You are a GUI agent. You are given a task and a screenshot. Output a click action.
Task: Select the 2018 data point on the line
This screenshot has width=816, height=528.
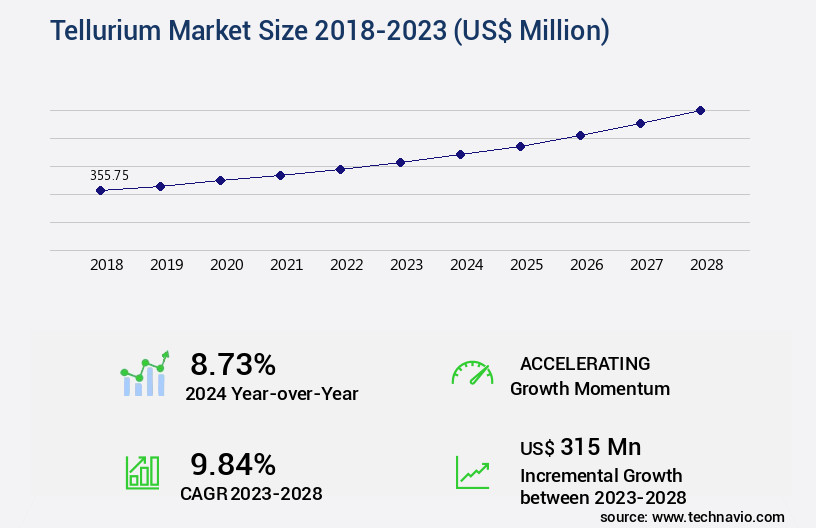click(x=100, y=190)
